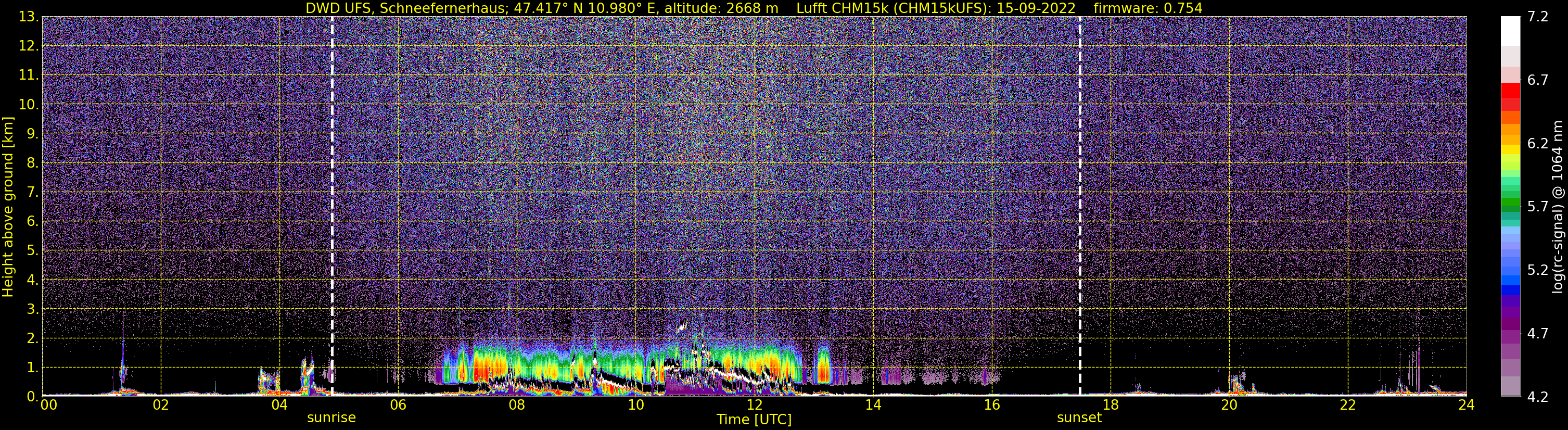The image size is (1568, 430).
Task: Click the 22 time axis tick label
Action: coord(1348,405)
